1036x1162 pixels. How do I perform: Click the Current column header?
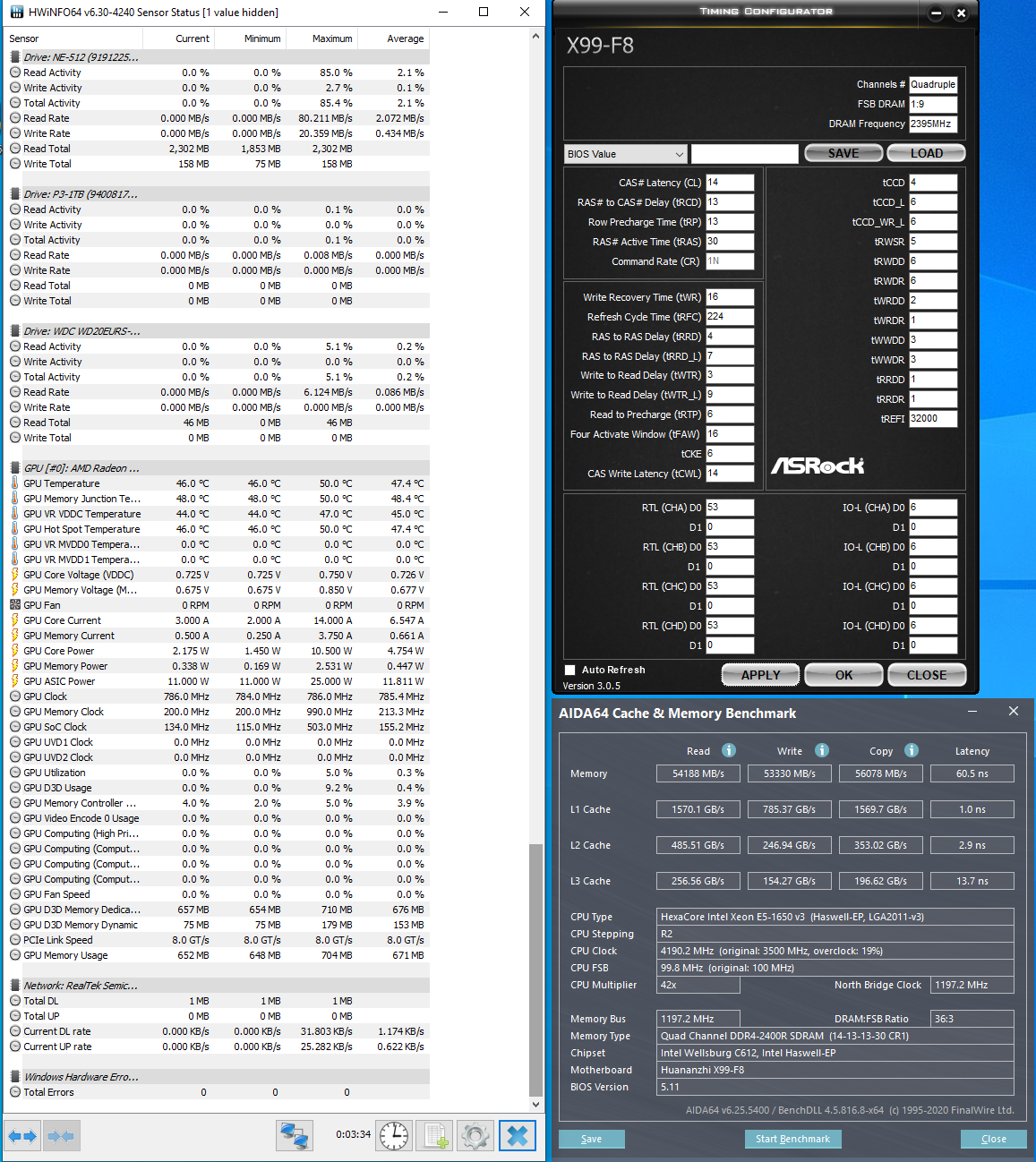[178, 38]
